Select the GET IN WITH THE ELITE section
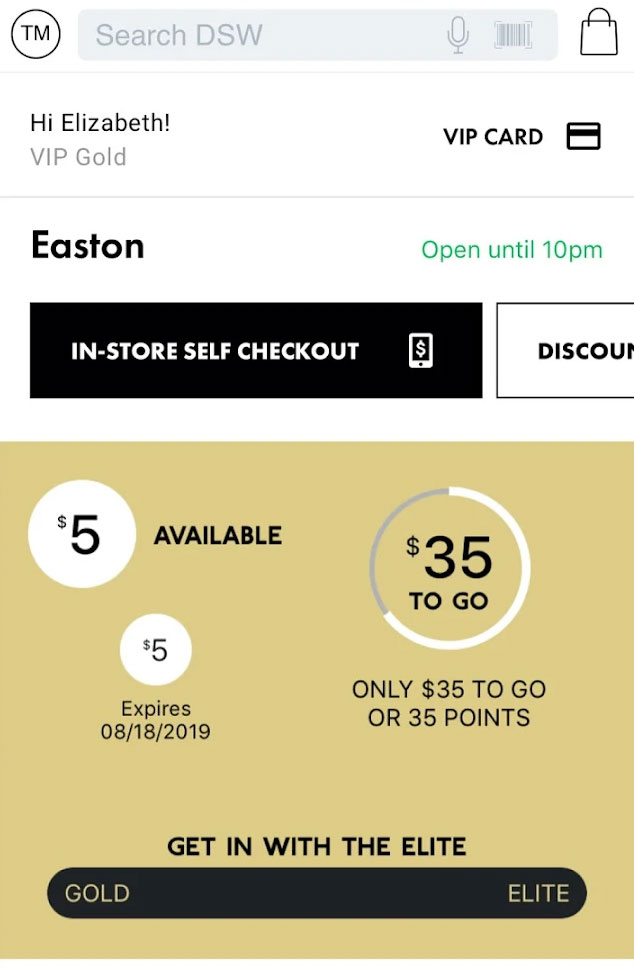Viewport: 634px width, 976px height. [x=316, y=846]
